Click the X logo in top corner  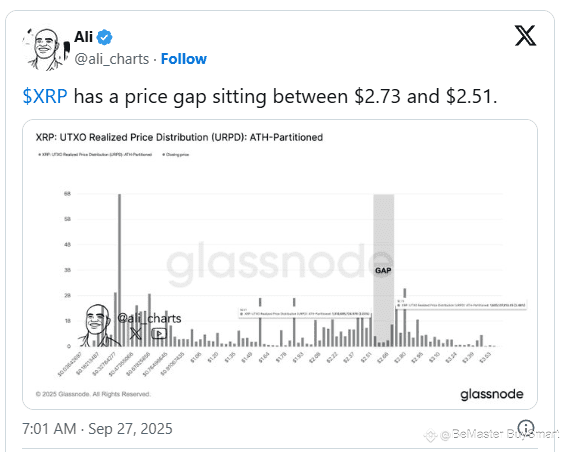(525, 35)
